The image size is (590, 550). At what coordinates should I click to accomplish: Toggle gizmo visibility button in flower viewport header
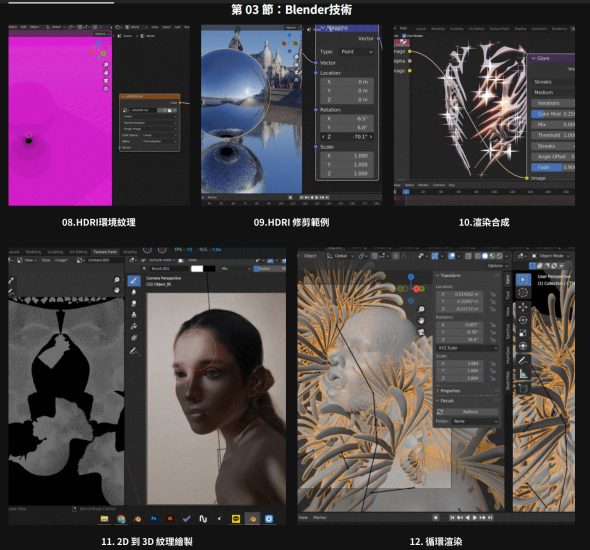435,256
